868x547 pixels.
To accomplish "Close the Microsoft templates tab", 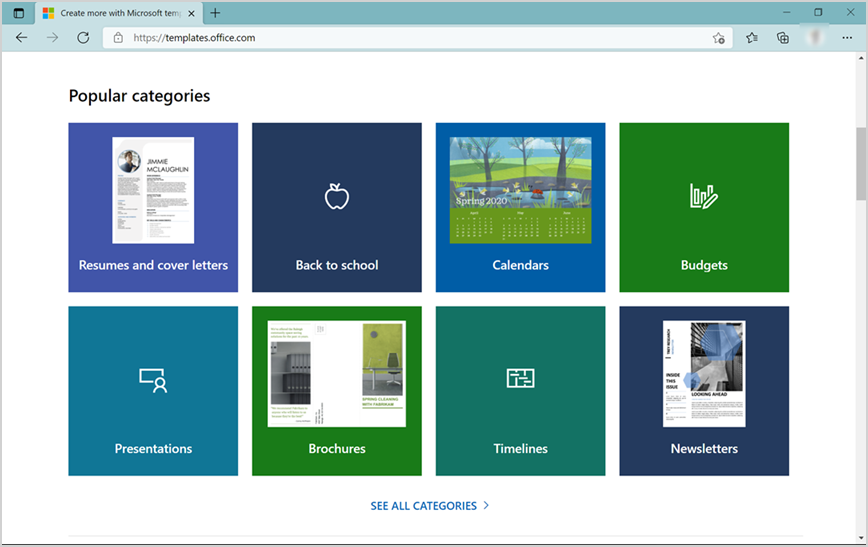I will [x=192, y=13].
